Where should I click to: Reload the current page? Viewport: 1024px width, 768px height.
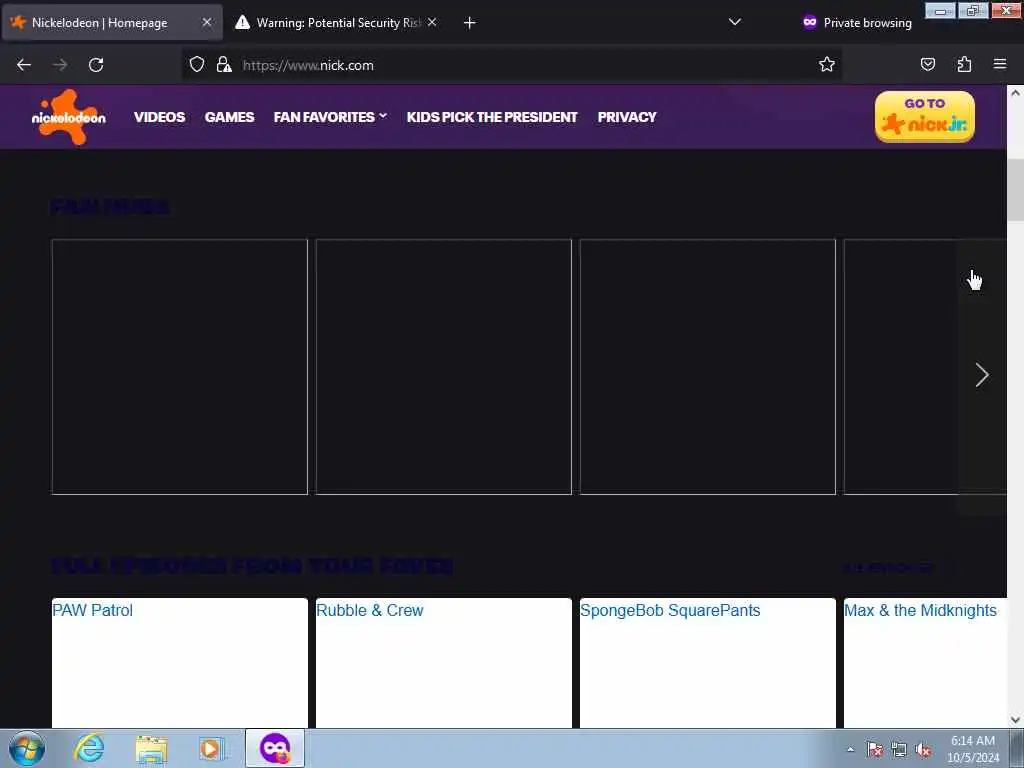(x=96, y=65)
